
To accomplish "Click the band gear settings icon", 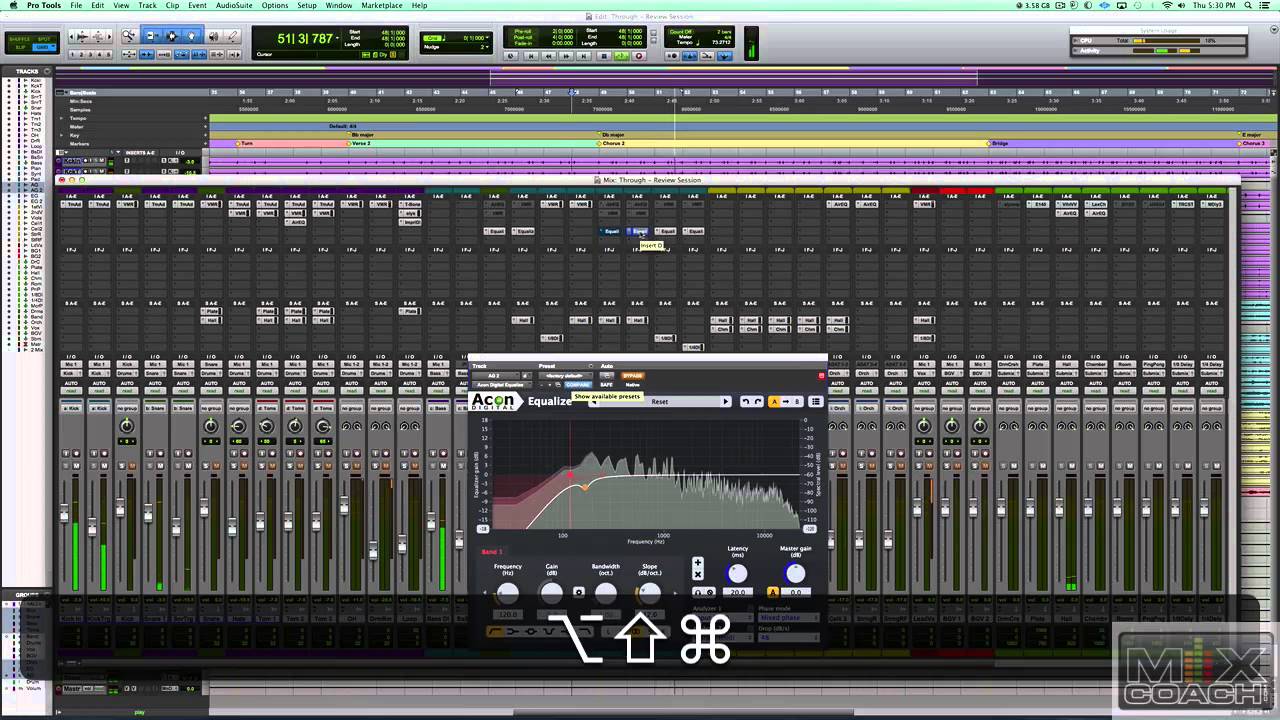I will 578,592.
